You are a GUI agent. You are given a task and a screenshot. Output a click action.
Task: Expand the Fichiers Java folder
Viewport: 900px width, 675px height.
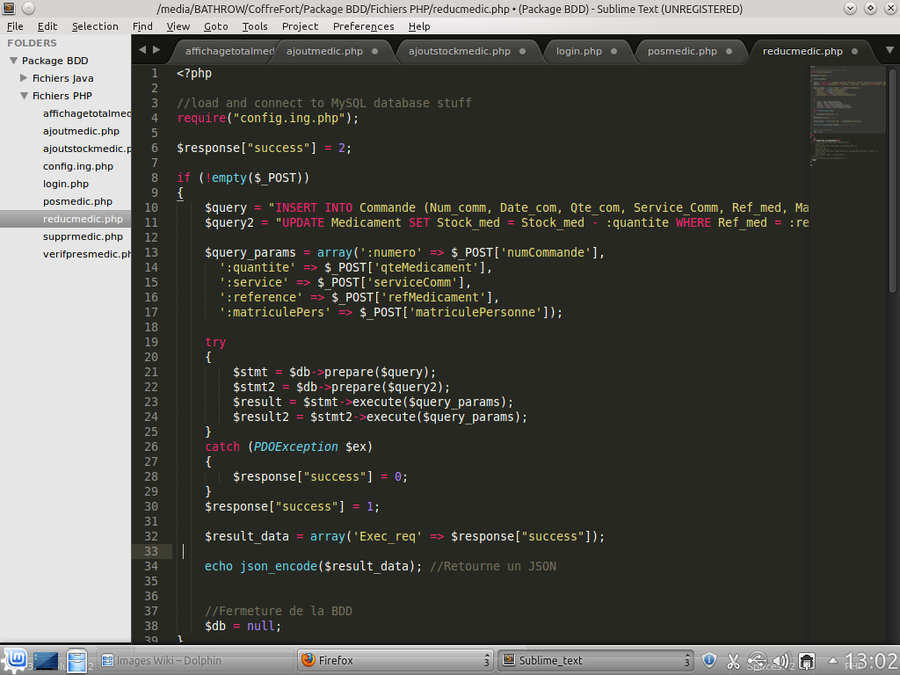tap(25, 78)
